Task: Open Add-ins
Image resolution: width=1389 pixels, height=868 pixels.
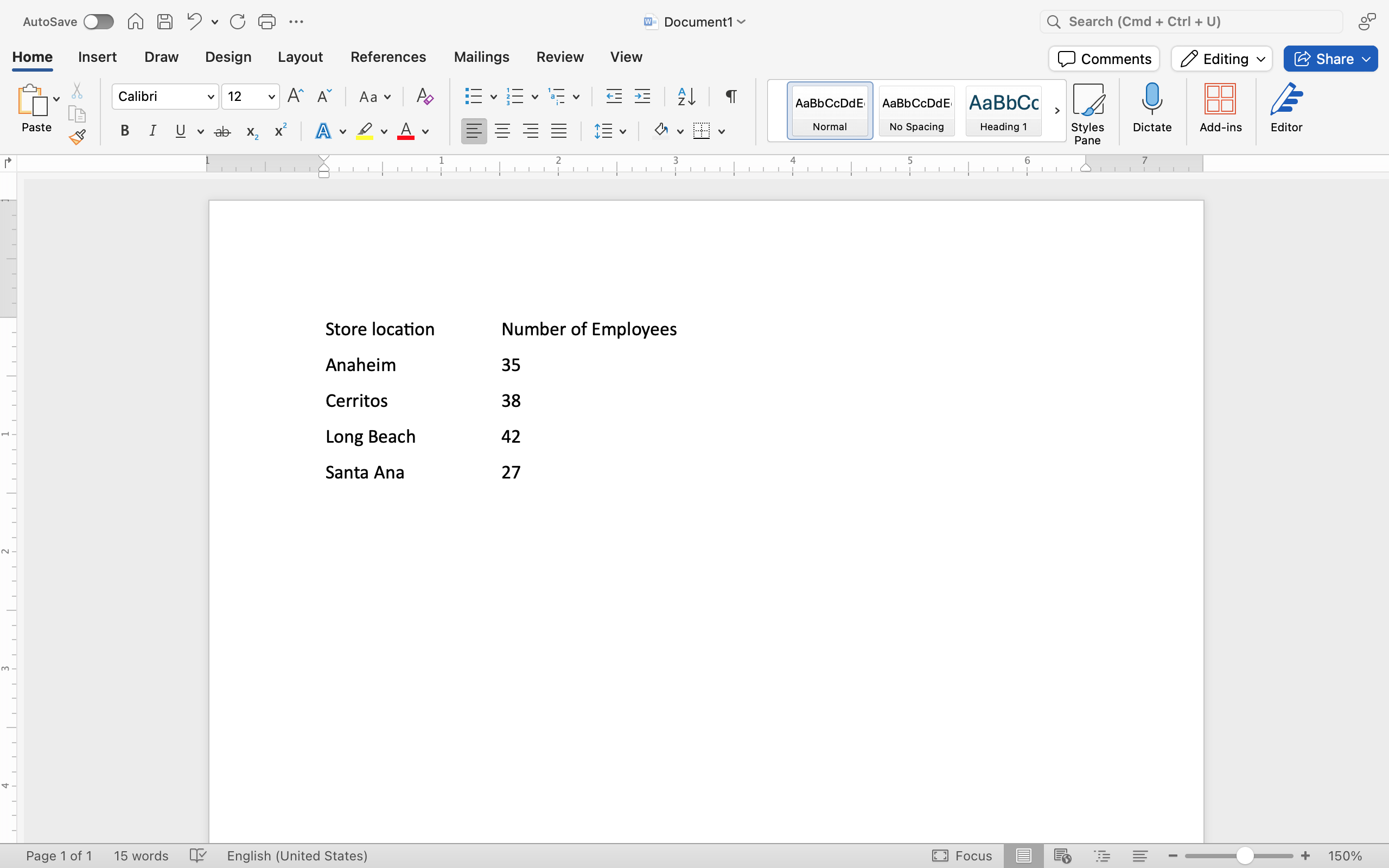Action: coord(1220,108)
